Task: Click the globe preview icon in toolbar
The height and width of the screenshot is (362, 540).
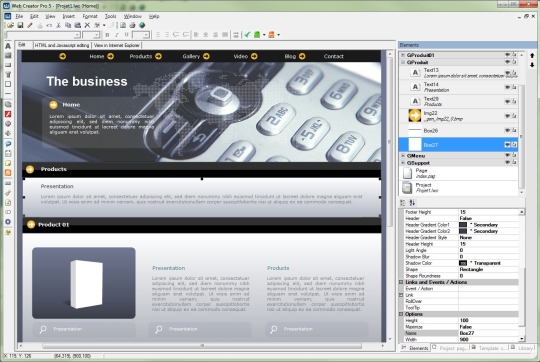Action: tap(142, 25)
